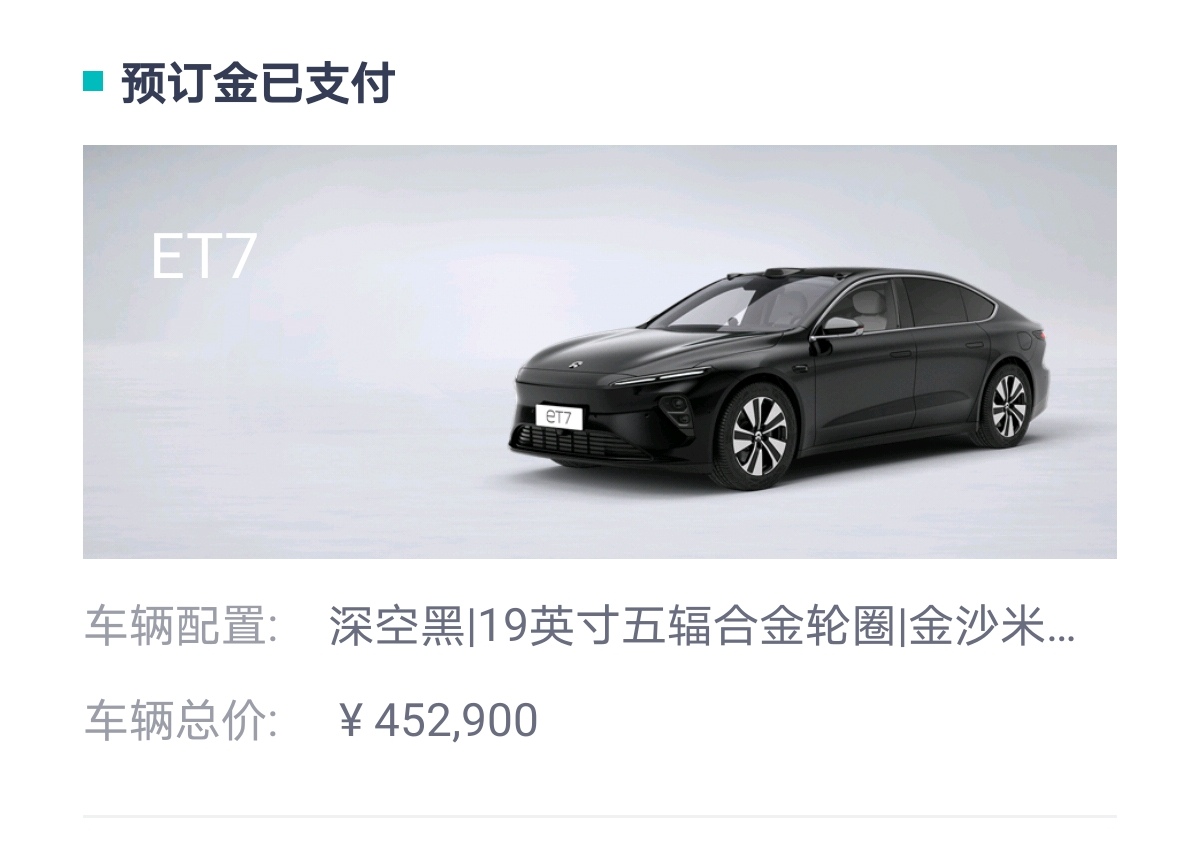
Task: Open the ET7 car banner image
Action: click(599, 352)
